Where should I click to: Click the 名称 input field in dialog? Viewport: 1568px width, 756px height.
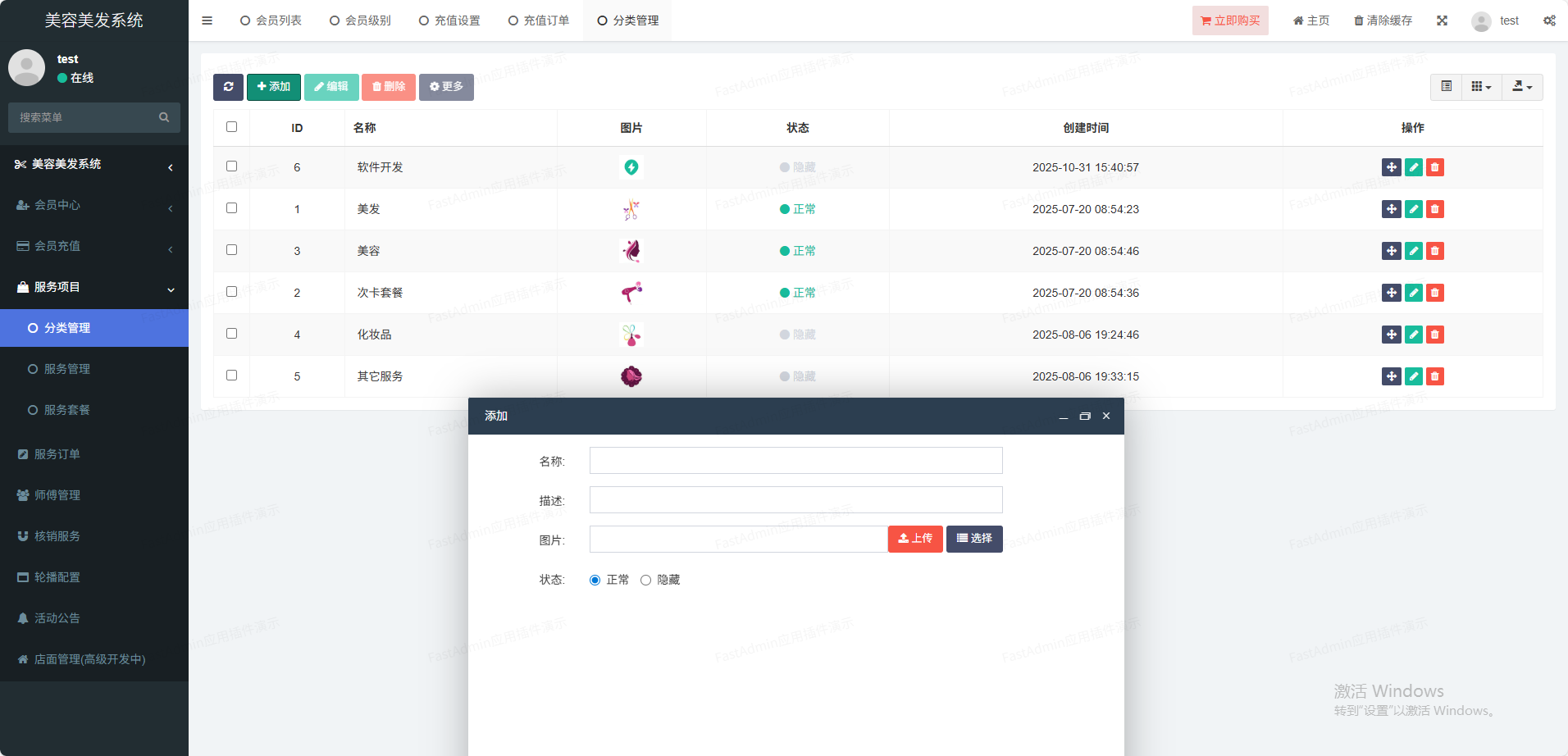[x=795, y=461]
